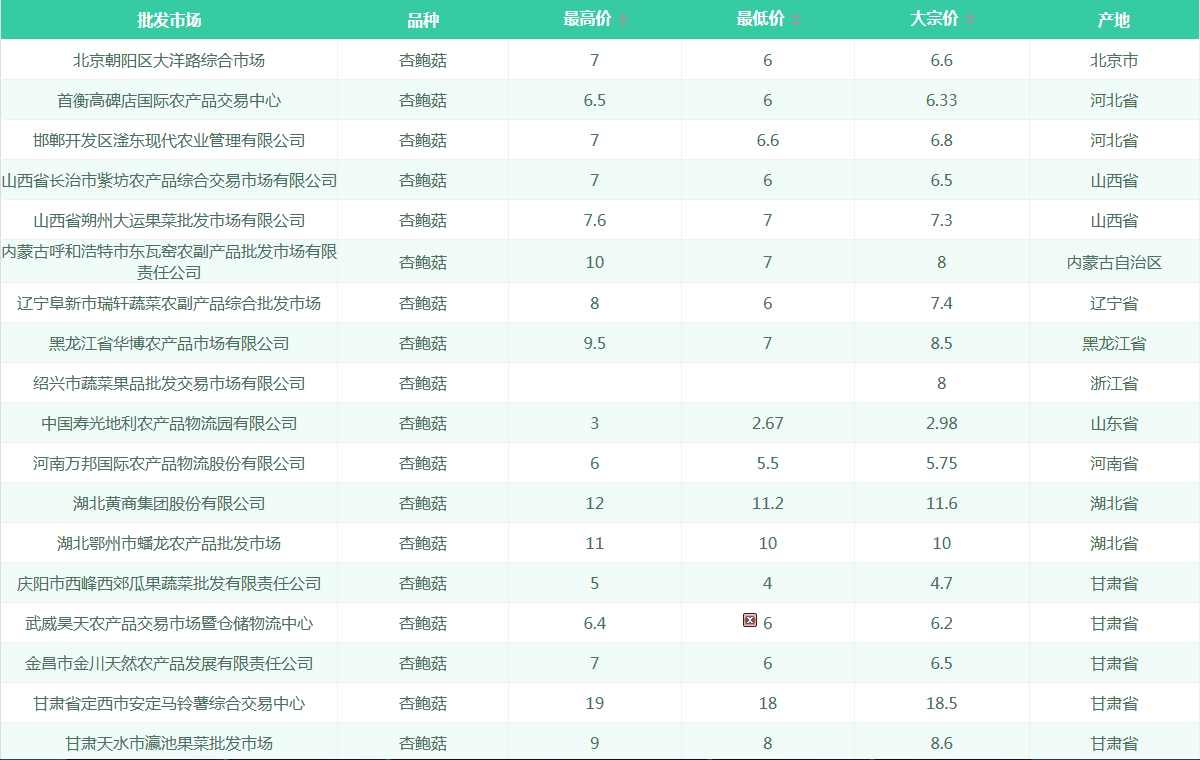Viewport: 1200px width, 760px height.
Task: Open 首衡高碑店国际农产品交易中心 market entry
Action: pyautogui.click(x=169, y=100)
